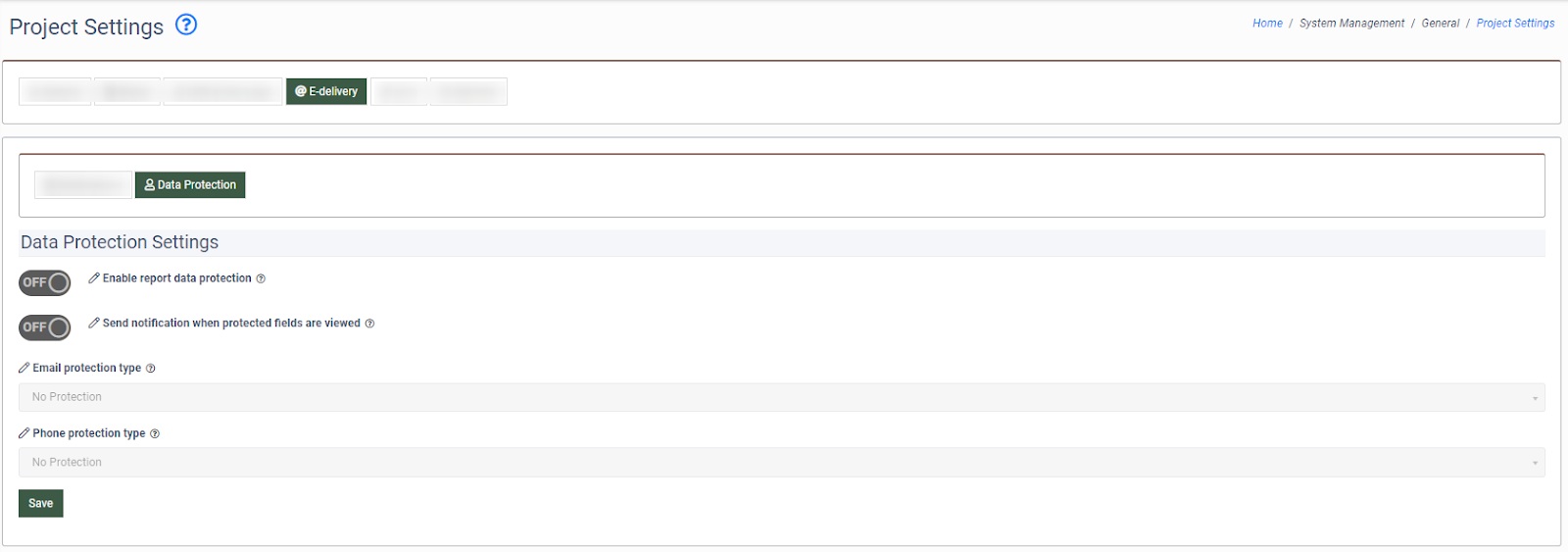The height and width of the screenshot is (552, 1568).
Task: Click the help icon beside Project Settings title
Action: 186,25
